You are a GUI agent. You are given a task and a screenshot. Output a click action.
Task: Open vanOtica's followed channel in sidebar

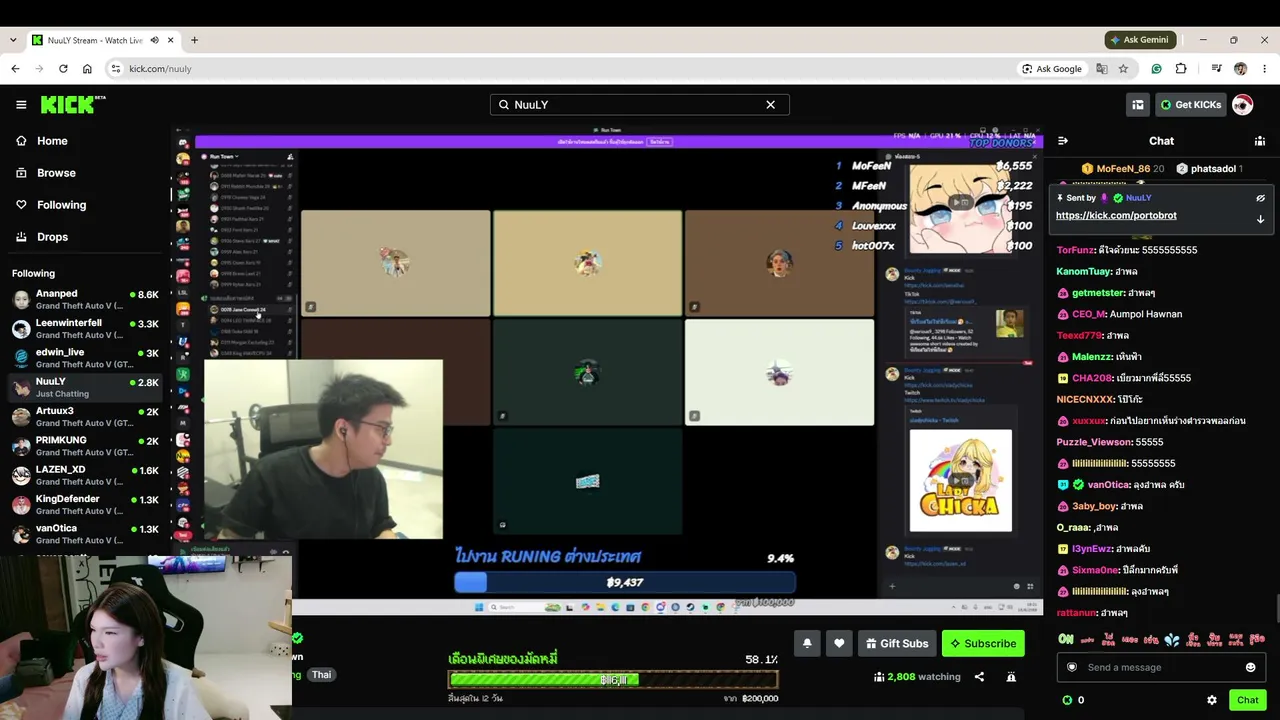coord(86,533)
